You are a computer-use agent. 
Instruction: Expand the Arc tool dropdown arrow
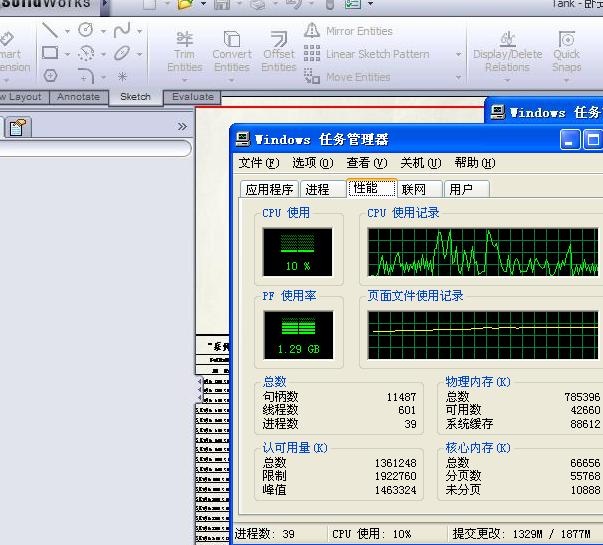(x=103, y=54)
